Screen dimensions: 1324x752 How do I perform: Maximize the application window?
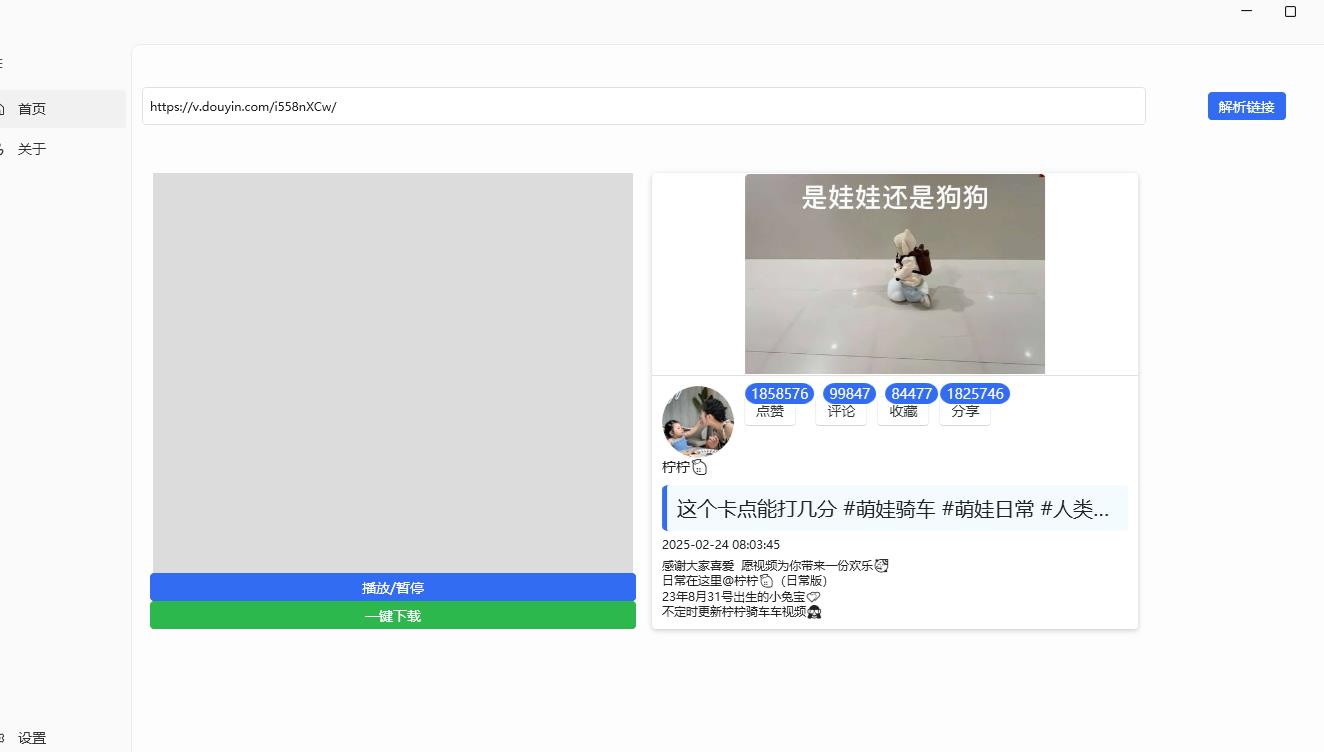pos(1290,12)
